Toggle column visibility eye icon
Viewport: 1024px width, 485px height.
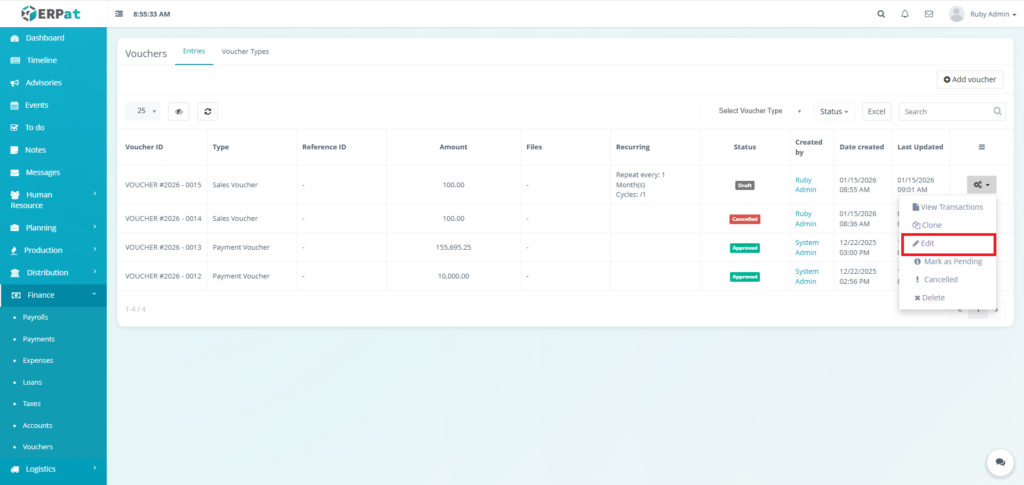[179, 112]
